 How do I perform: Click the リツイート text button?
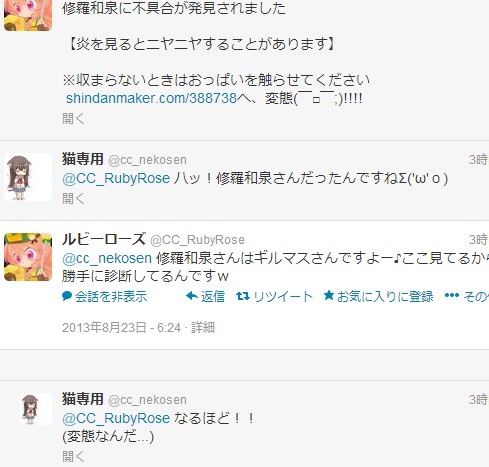click(x=283, y=296)
